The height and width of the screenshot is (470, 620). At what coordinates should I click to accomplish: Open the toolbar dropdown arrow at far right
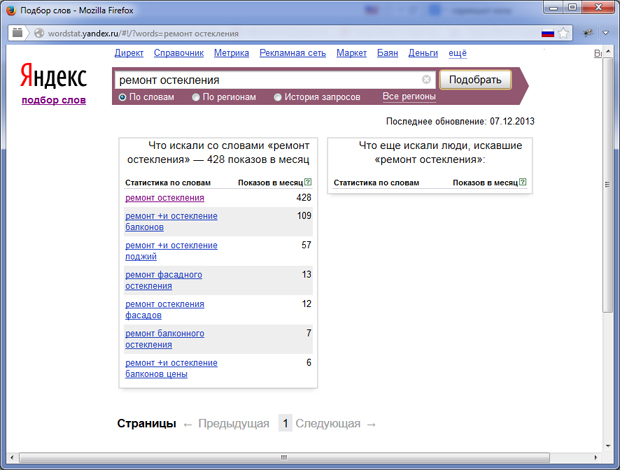coord(606,33)
